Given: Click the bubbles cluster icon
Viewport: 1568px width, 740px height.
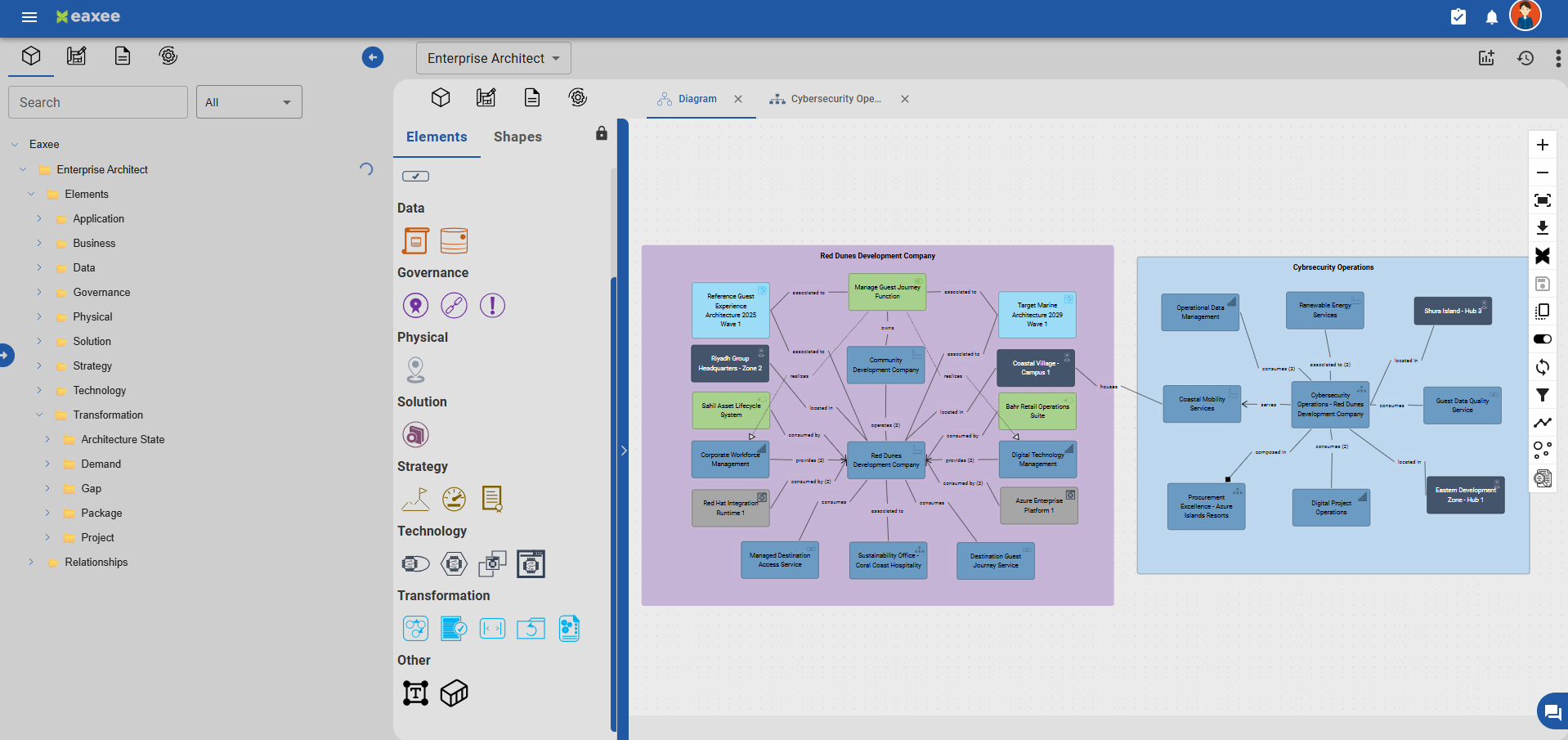Looking at the screenshot, I should pos(1543,451).
